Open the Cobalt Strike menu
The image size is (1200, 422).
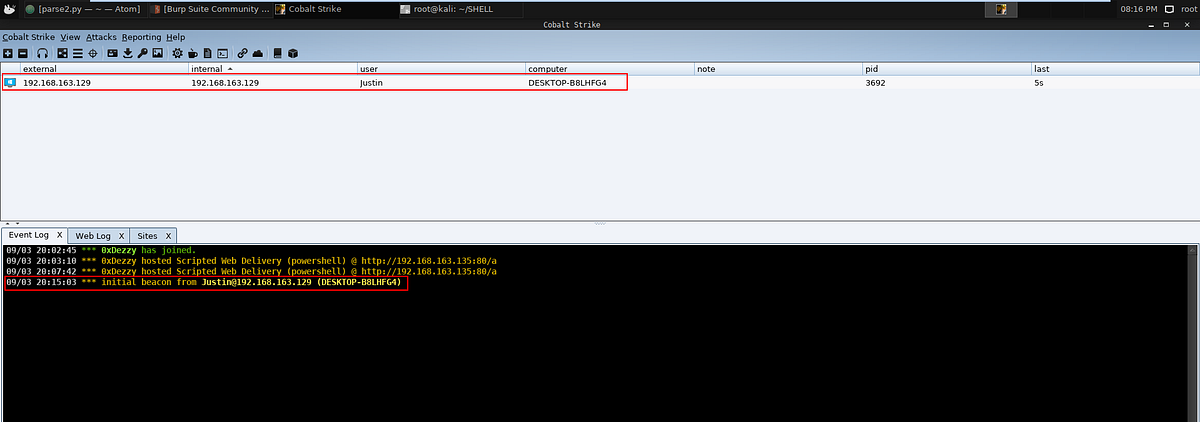pyautogui.click(x=29, y=37)
